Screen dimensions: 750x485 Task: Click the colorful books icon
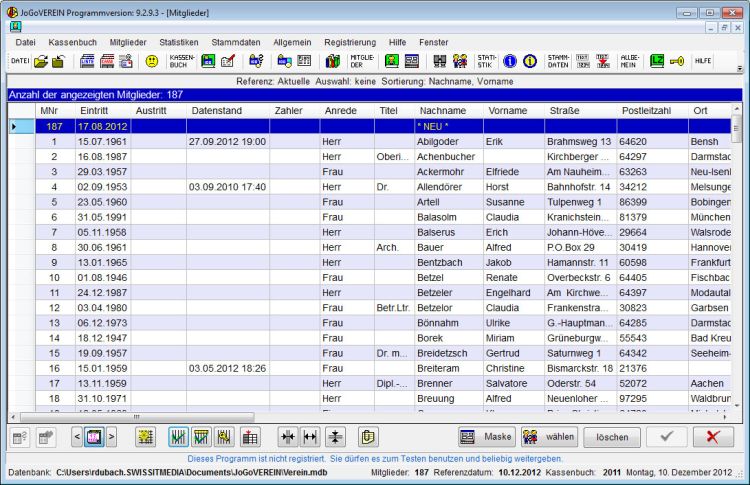point(332,61)
